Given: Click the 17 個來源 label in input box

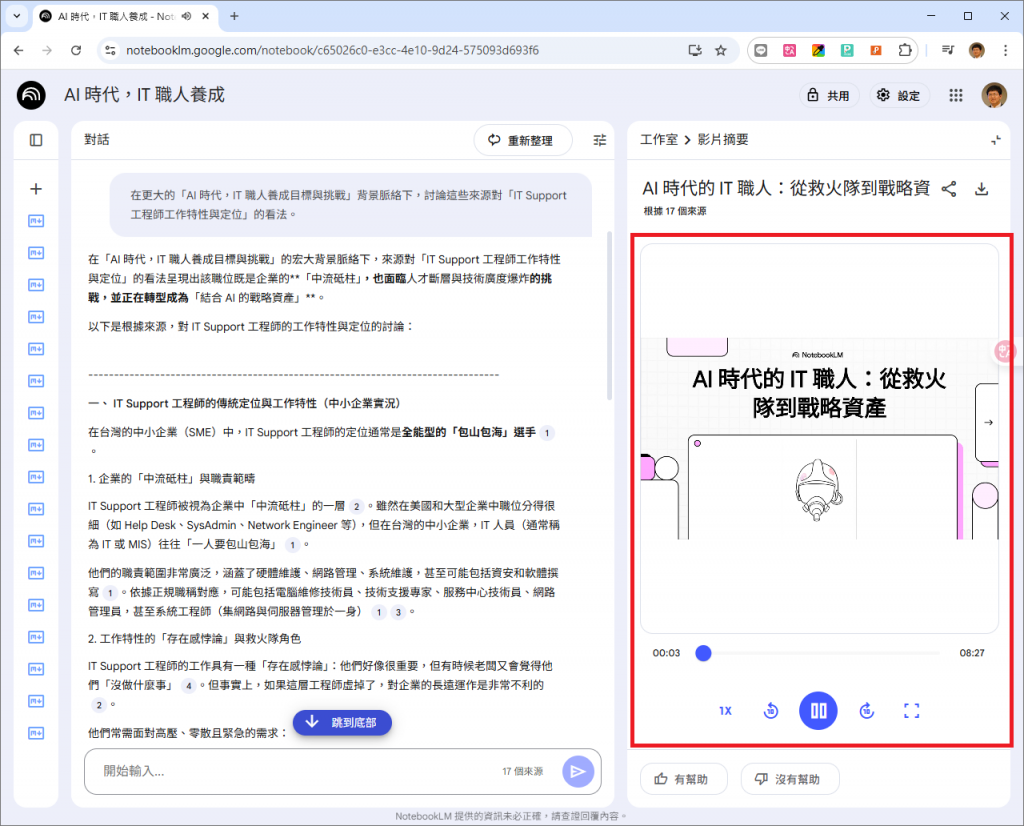Looking at the screenshot, I should click(522, 771).
